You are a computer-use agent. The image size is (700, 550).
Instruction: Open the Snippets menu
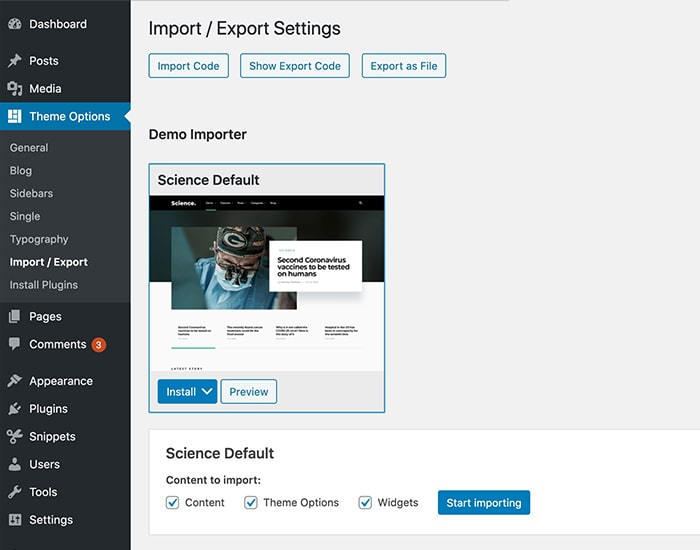[65, 436]
